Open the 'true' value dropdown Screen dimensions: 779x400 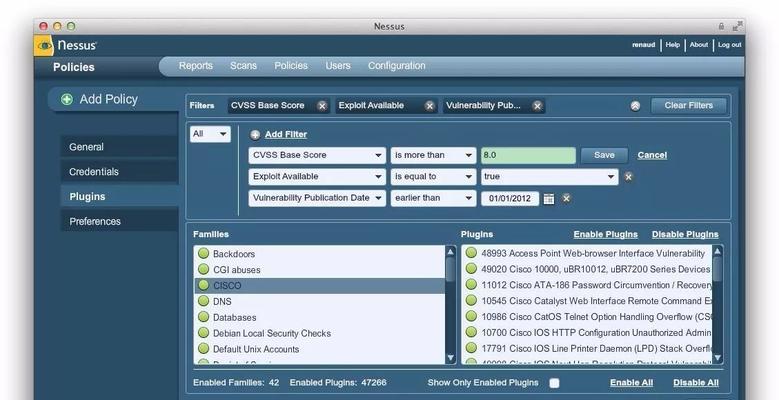[x=549, y=177]
